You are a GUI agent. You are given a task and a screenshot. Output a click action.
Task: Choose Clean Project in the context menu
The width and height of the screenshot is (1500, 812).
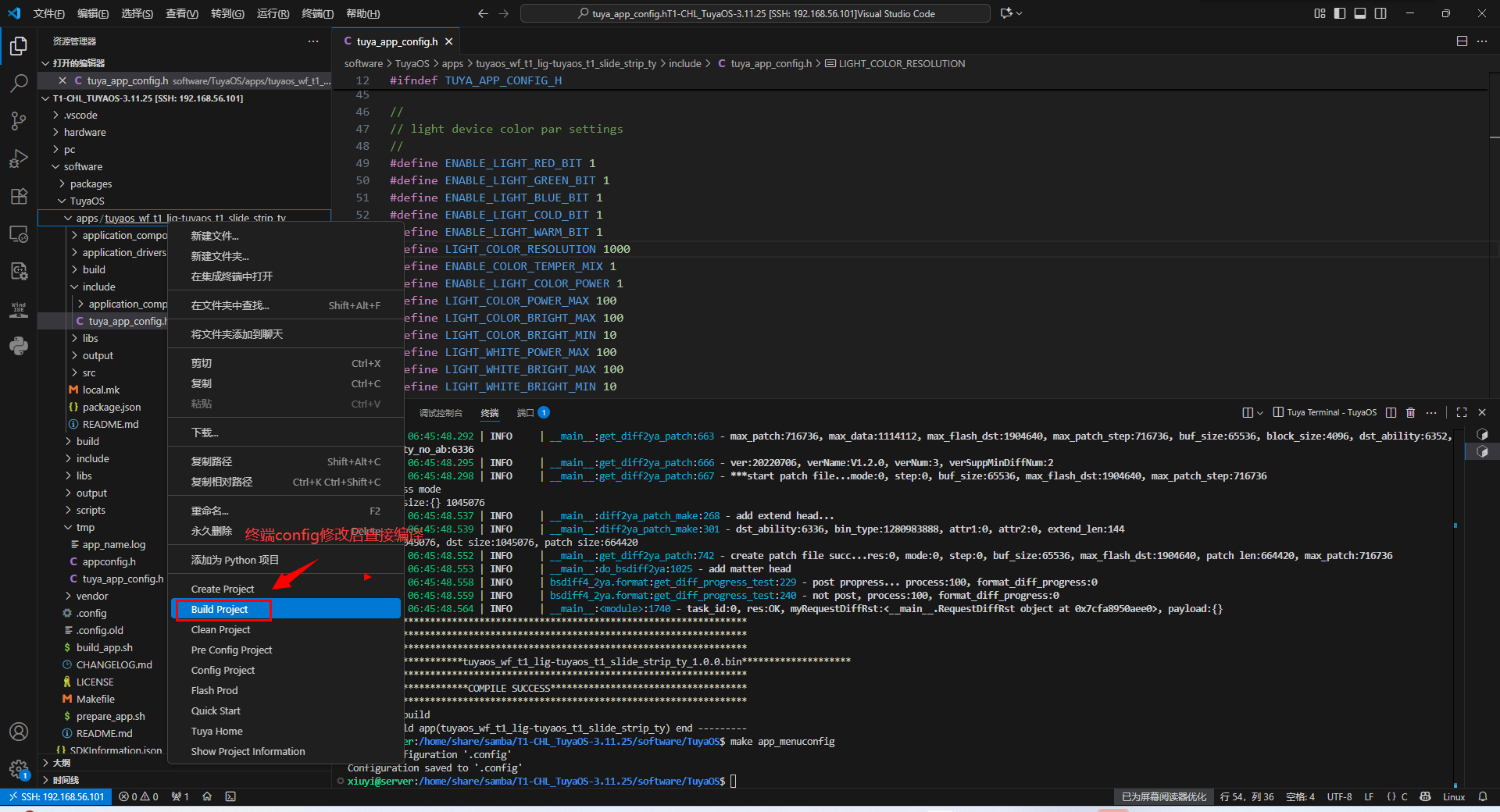click(221, 629)
